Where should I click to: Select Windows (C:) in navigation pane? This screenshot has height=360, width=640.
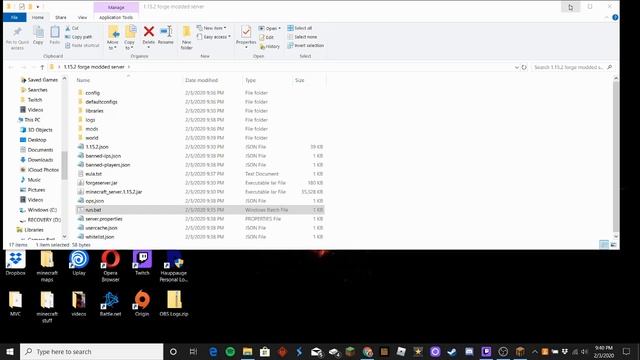pos(42,210)
